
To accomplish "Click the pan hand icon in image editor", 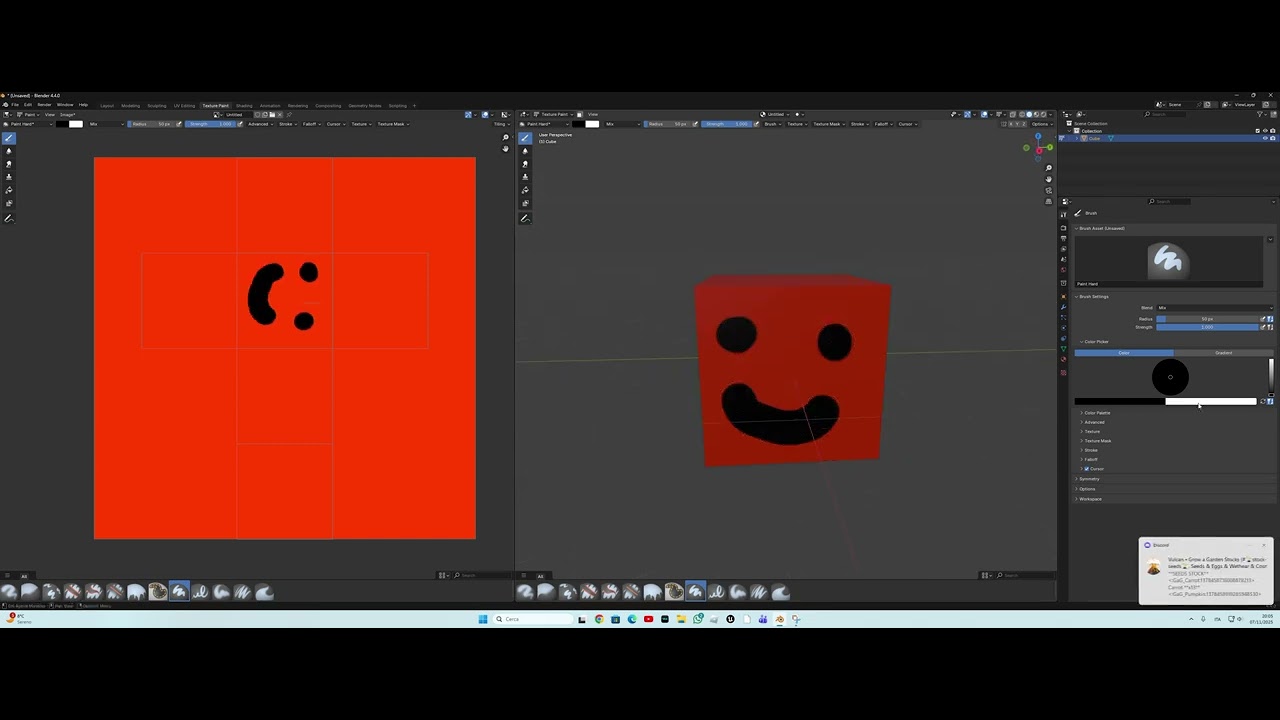I will tap(505, 149).
